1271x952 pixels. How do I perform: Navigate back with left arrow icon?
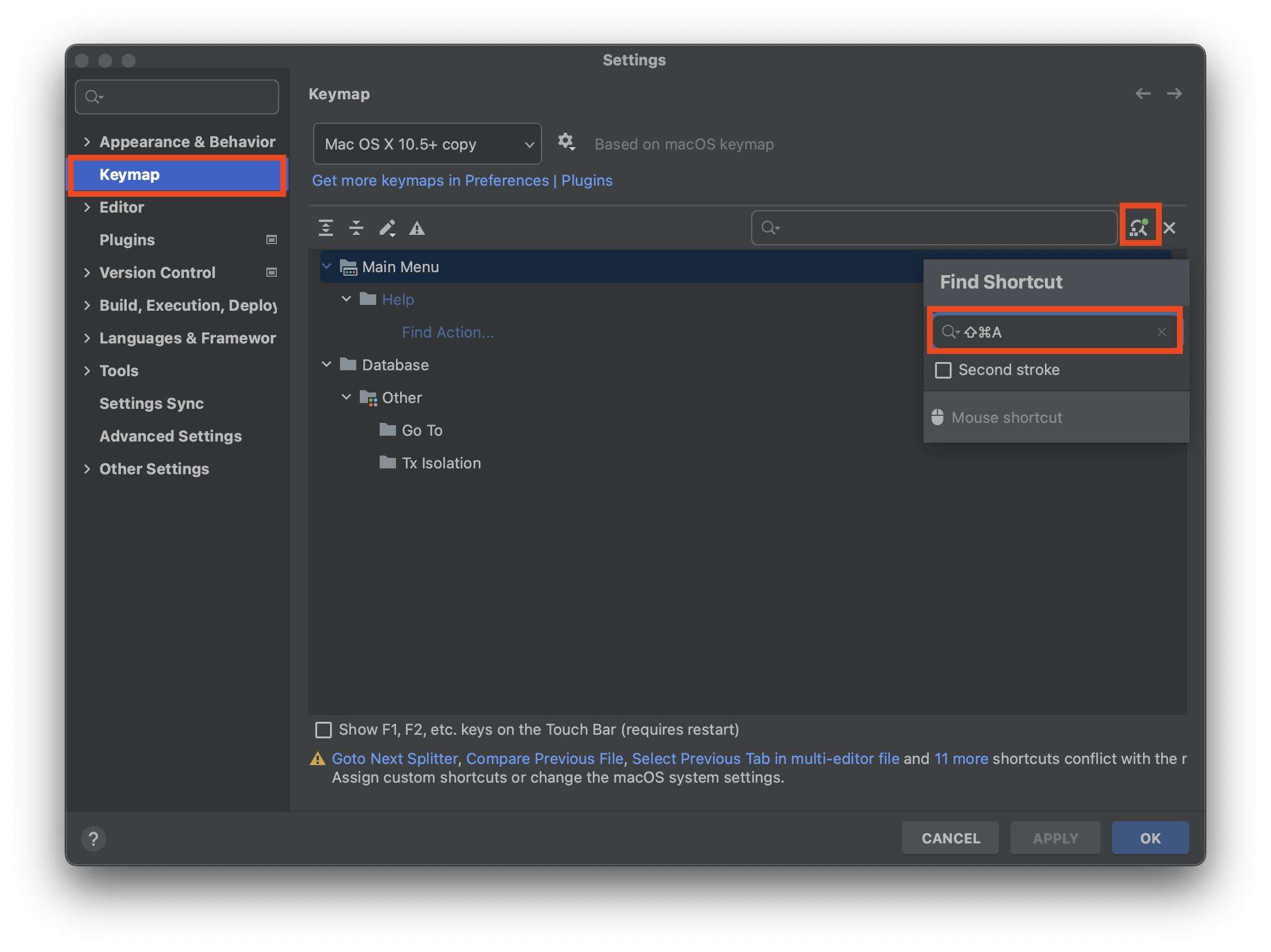1143,93
